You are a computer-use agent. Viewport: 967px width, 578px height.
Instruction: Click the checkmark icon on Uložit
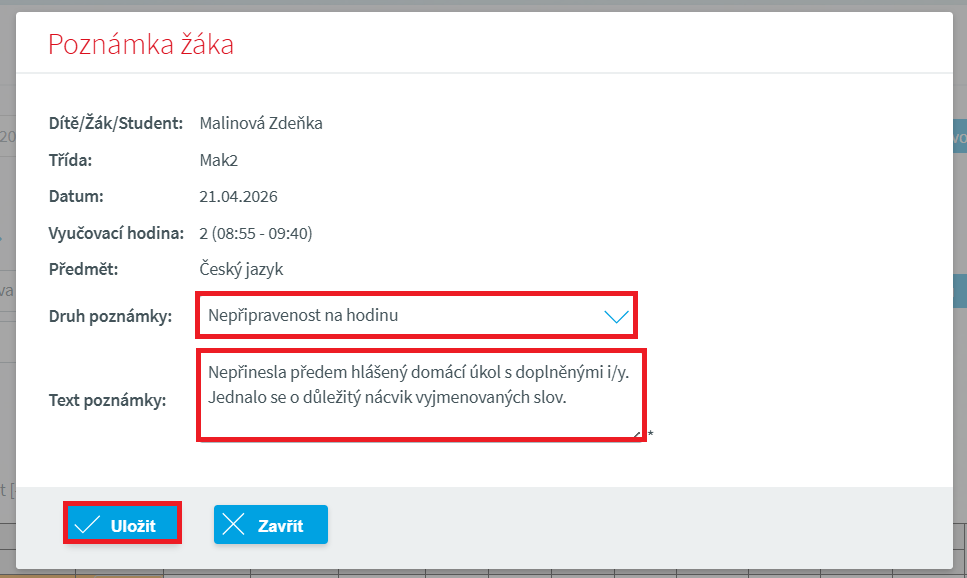point(87,525)
